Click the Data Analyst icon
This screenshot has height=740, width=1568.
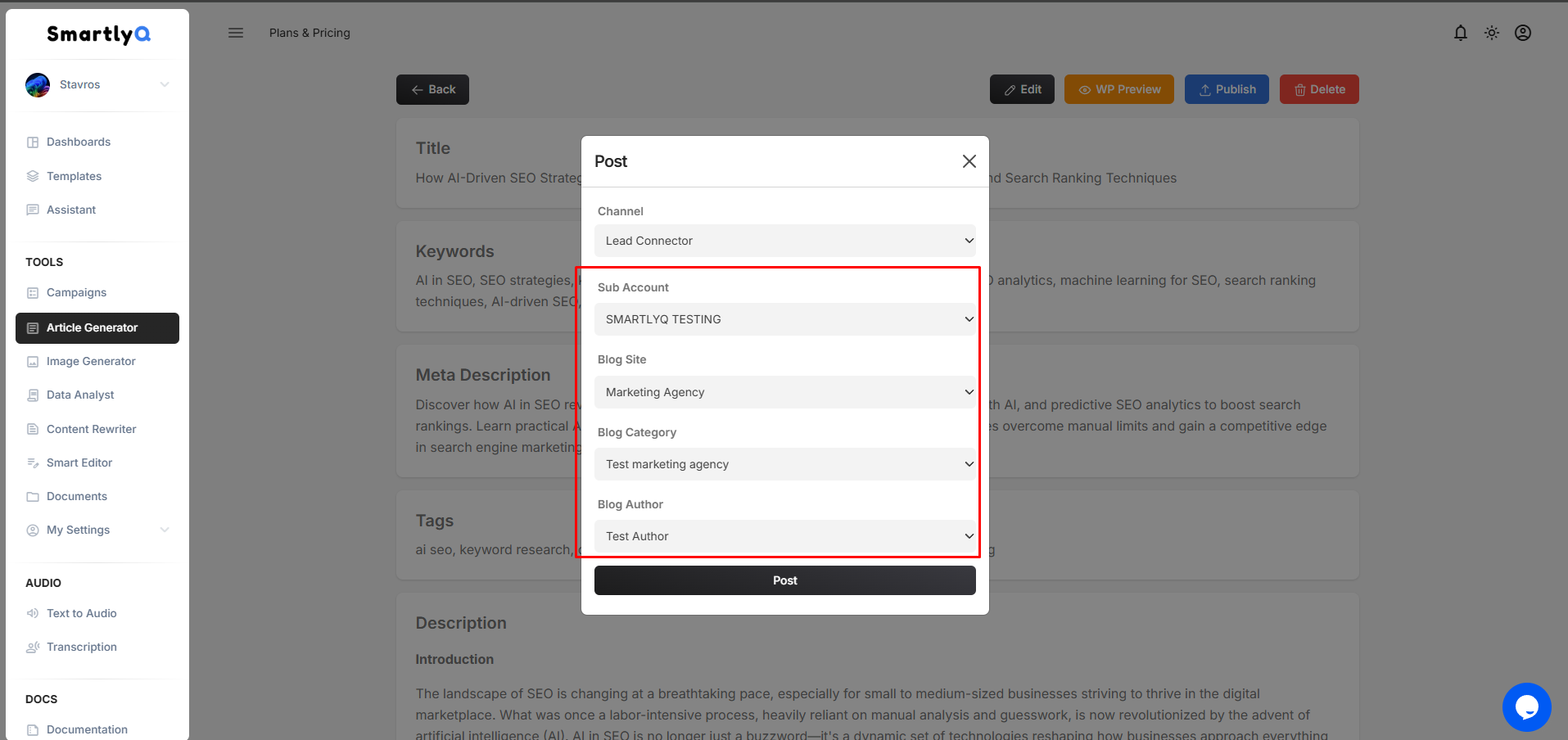33,395
